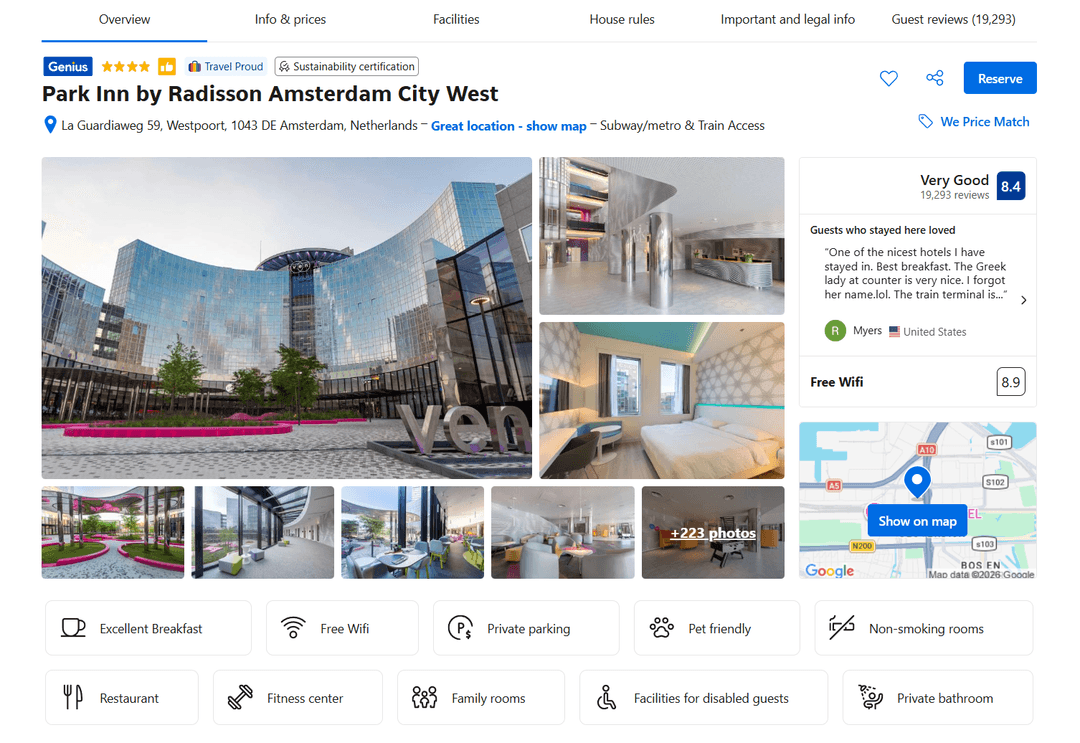
Task: Click the non-smoking rooms icon
Action: [x=842, y=627]
